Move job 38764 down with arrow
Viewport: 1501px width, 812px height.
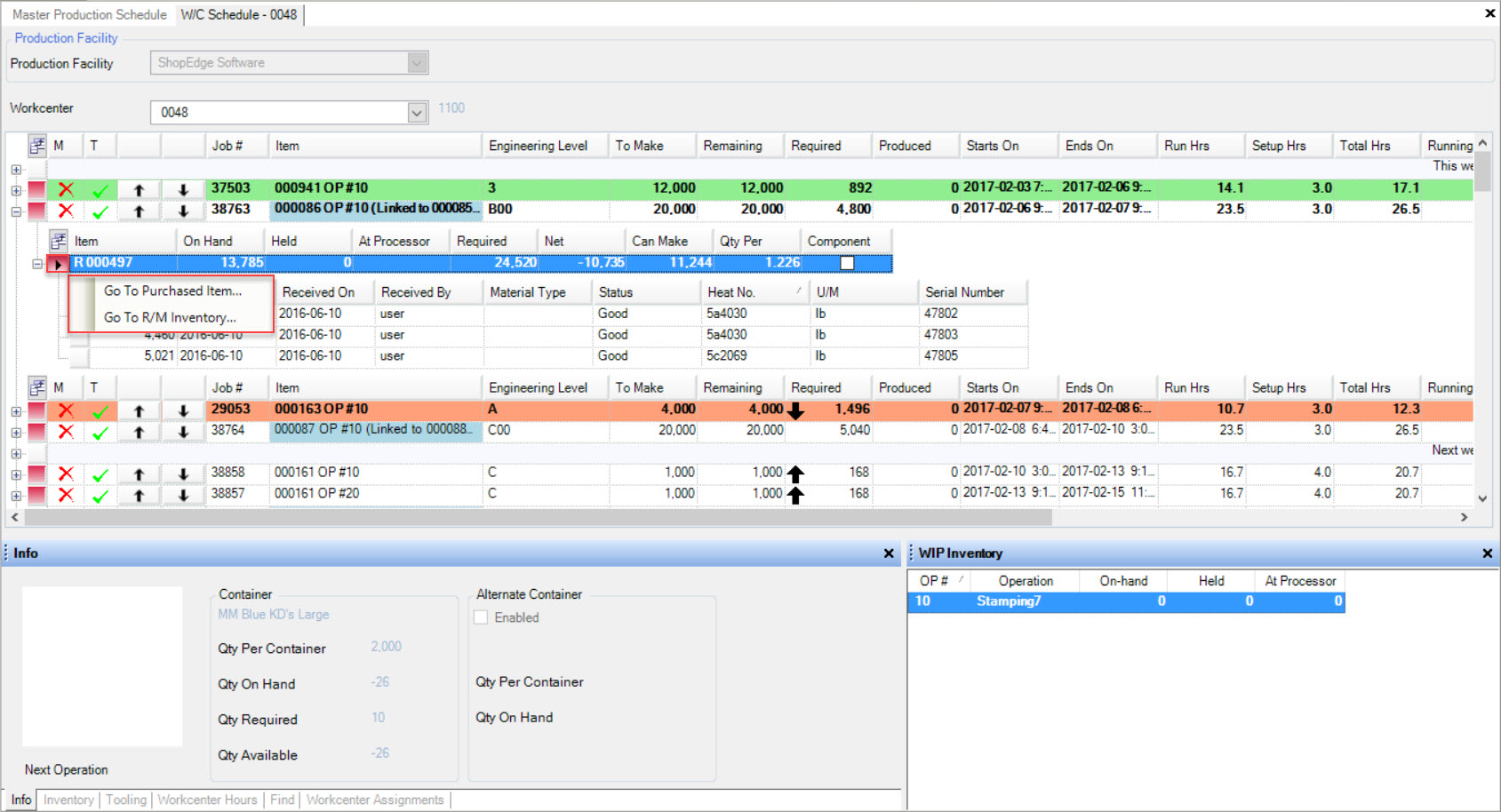183,432
